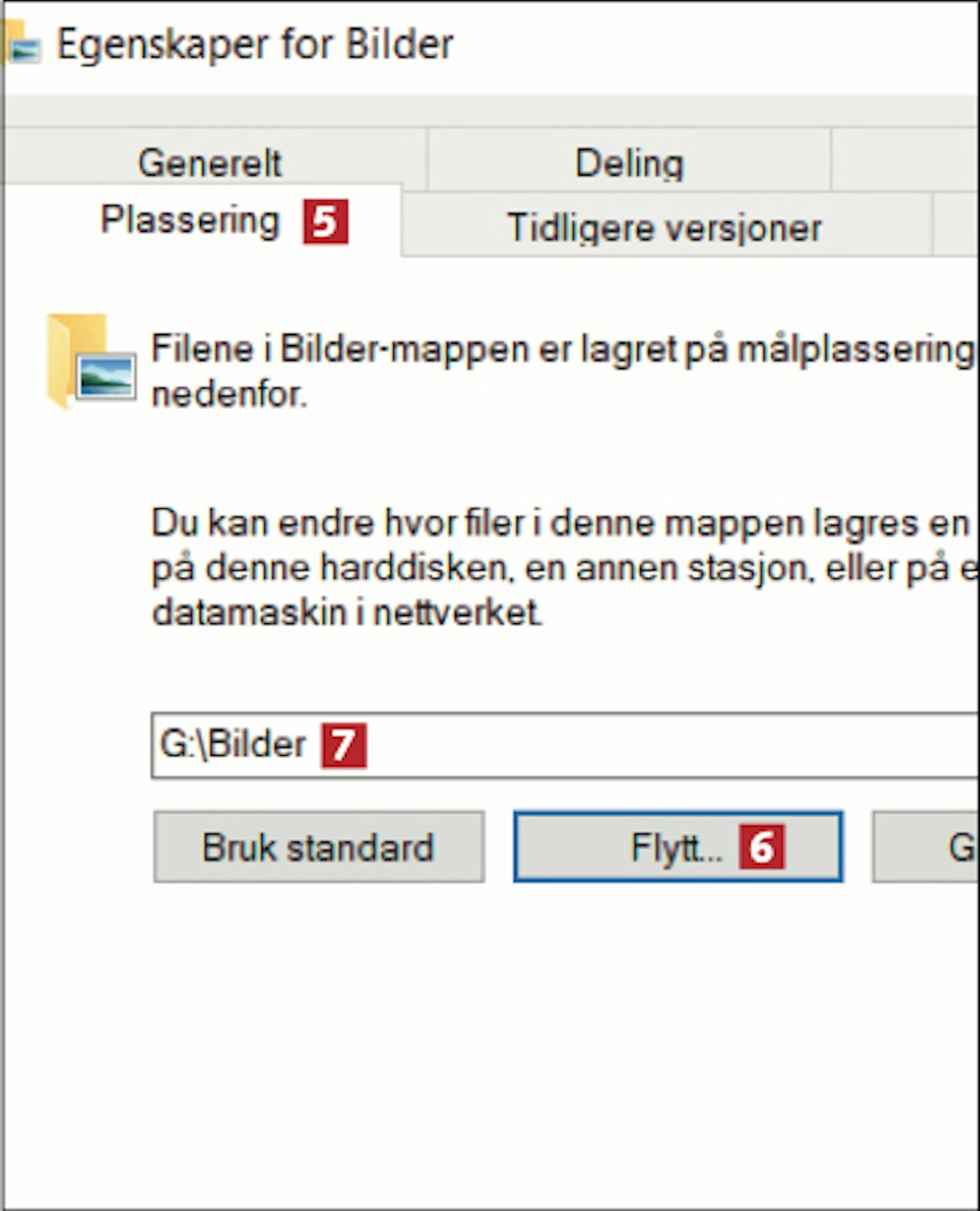The image size is (980, 1211).
Task: Click the text starting "Filene i Bilder-mappen"
Action: tap(562, 349)
